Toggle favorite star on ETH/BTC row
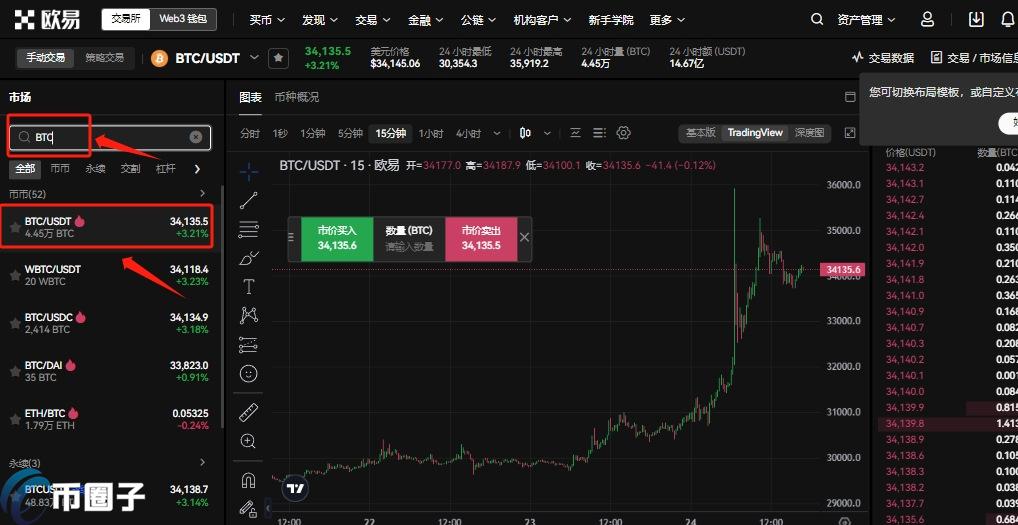 tap(14, 419)
